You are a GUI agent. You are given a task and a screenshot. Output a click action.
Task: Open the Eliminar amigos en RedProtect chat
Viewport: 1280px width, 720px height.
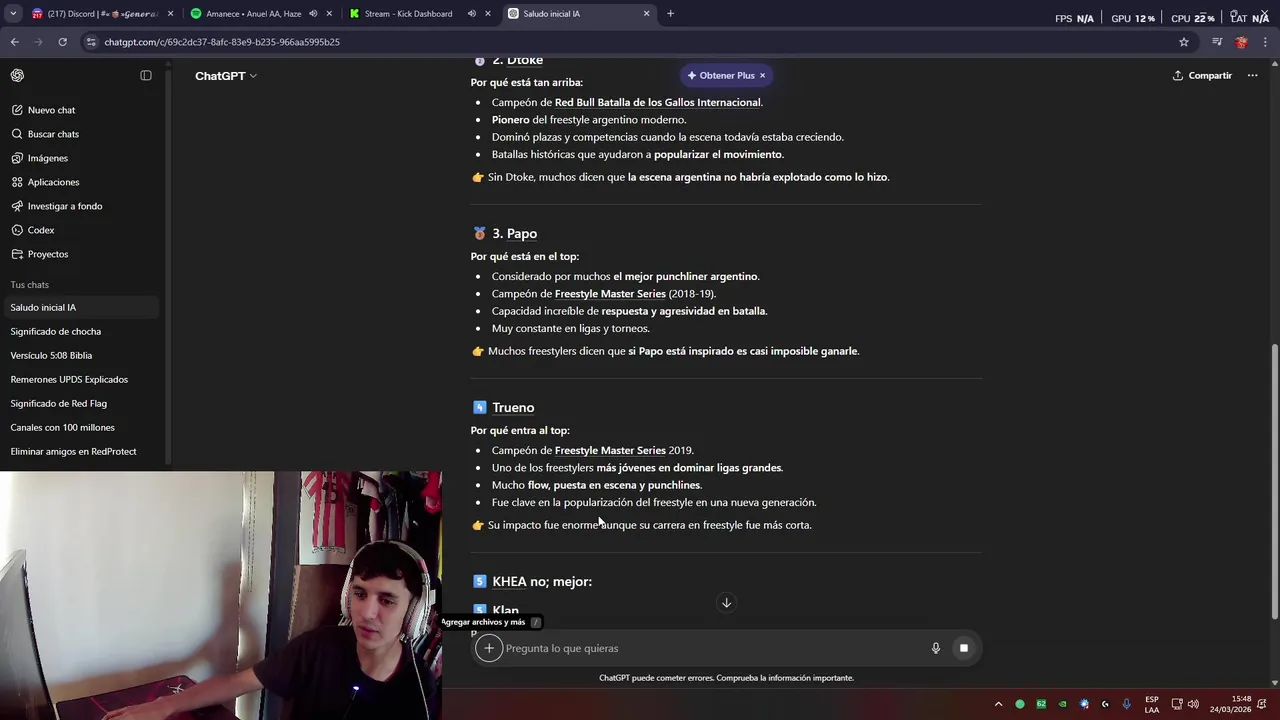[x=80, y=451]
